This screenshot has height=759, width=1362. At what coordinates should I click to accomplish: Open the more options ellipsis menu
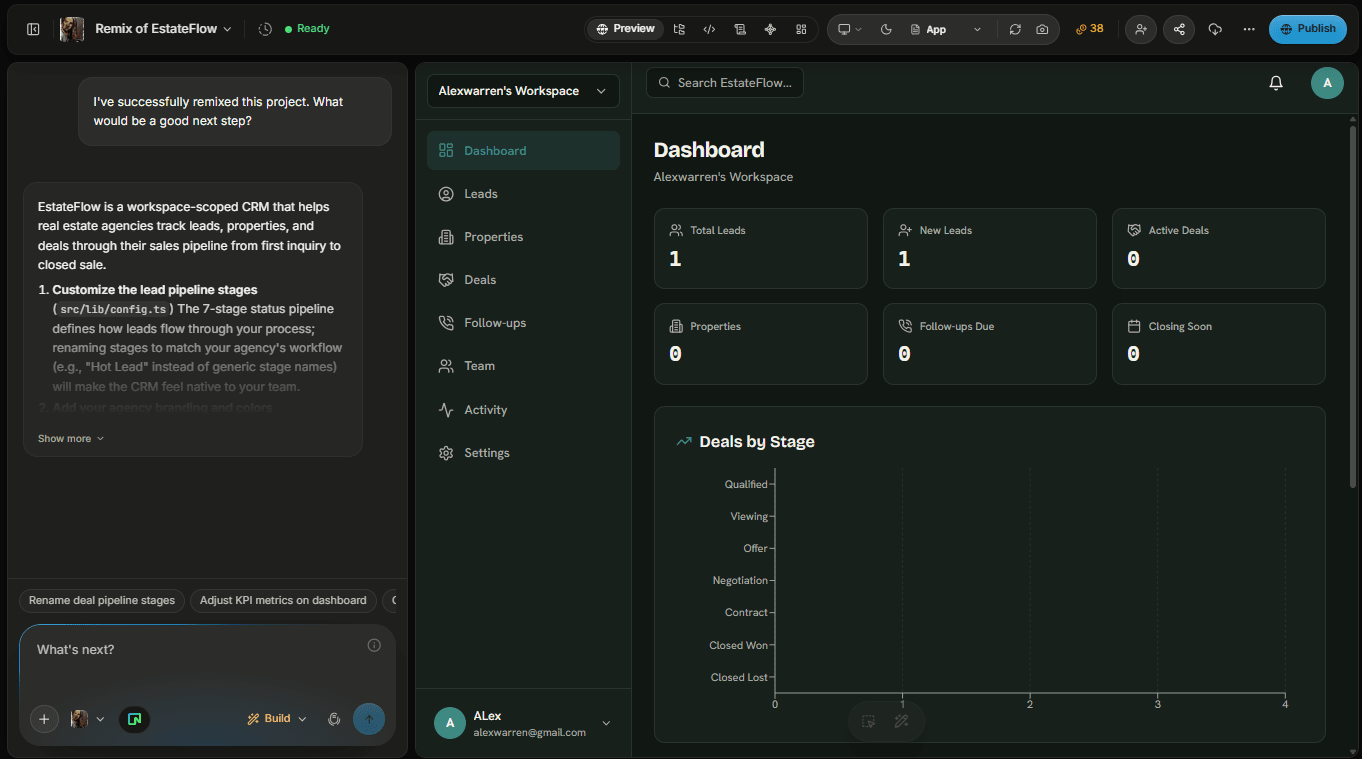pos(1249,29)
